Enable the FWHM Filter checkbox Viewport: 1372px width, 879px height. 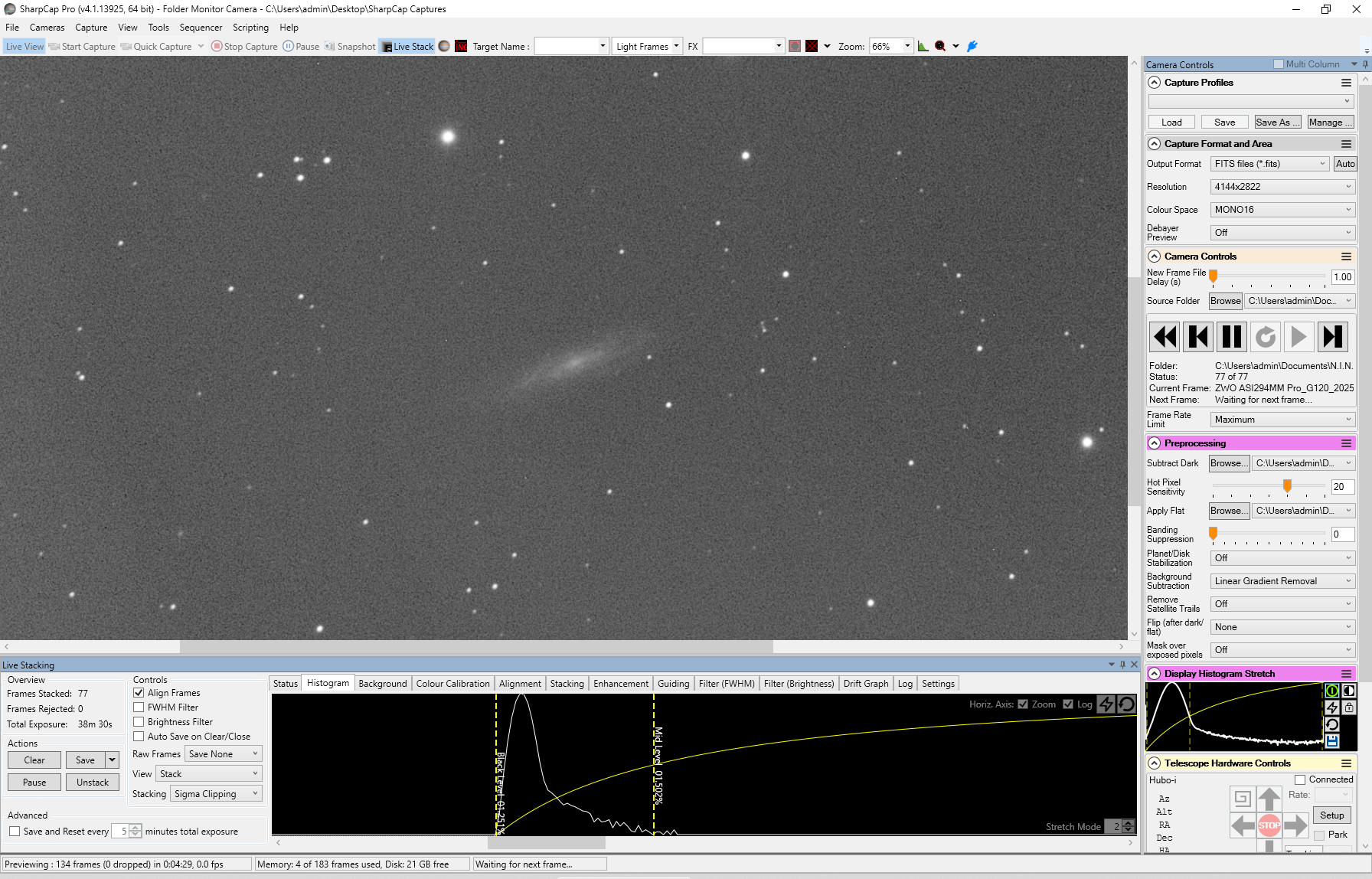(139, 707)
